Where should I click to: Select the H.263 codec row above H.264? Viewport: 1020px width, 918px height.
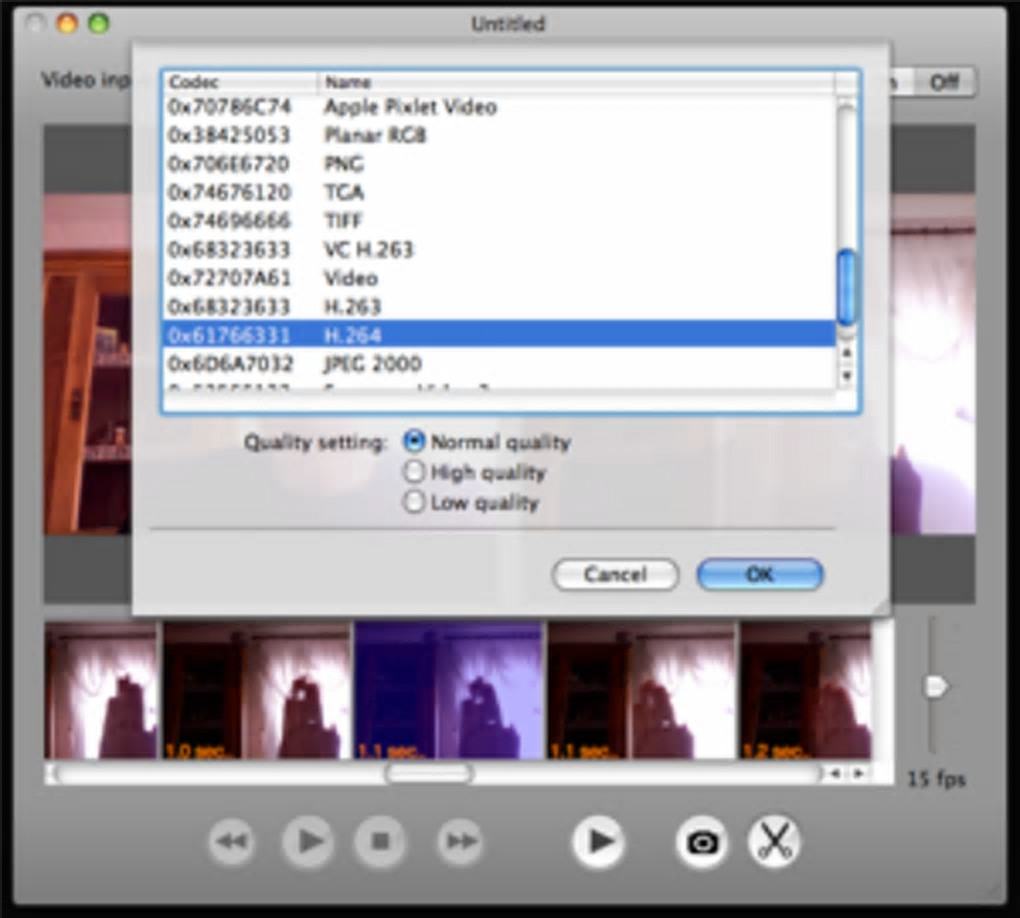click(x=499, y=307)
